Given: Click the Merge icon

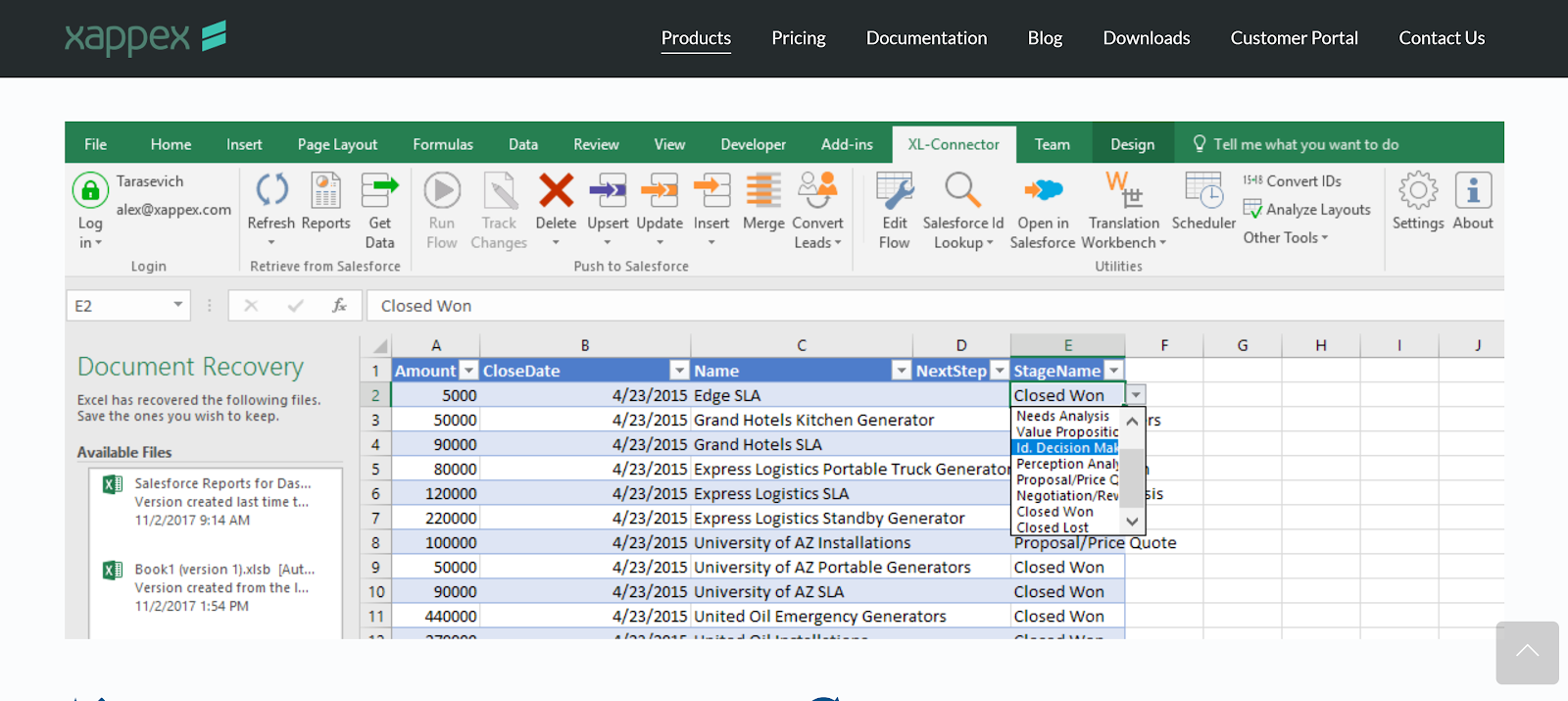Looking at the screenshot, I should 762,191.
